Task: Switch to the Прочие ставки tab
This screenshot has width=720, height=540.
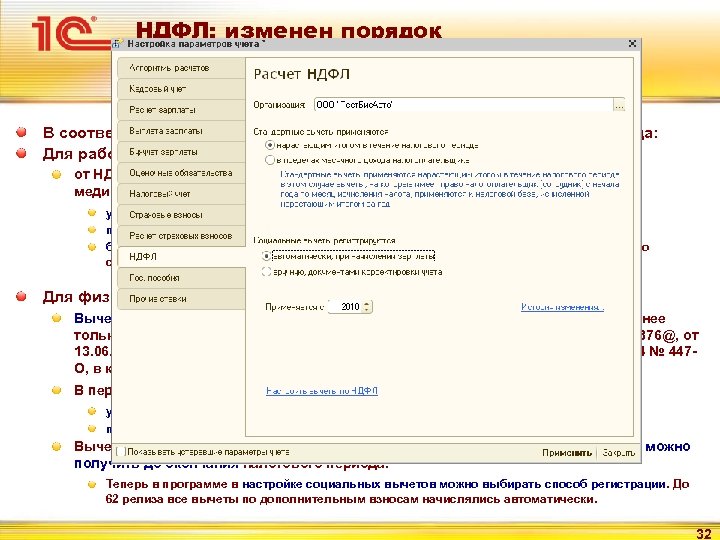Action: click(x=181, y=299)
